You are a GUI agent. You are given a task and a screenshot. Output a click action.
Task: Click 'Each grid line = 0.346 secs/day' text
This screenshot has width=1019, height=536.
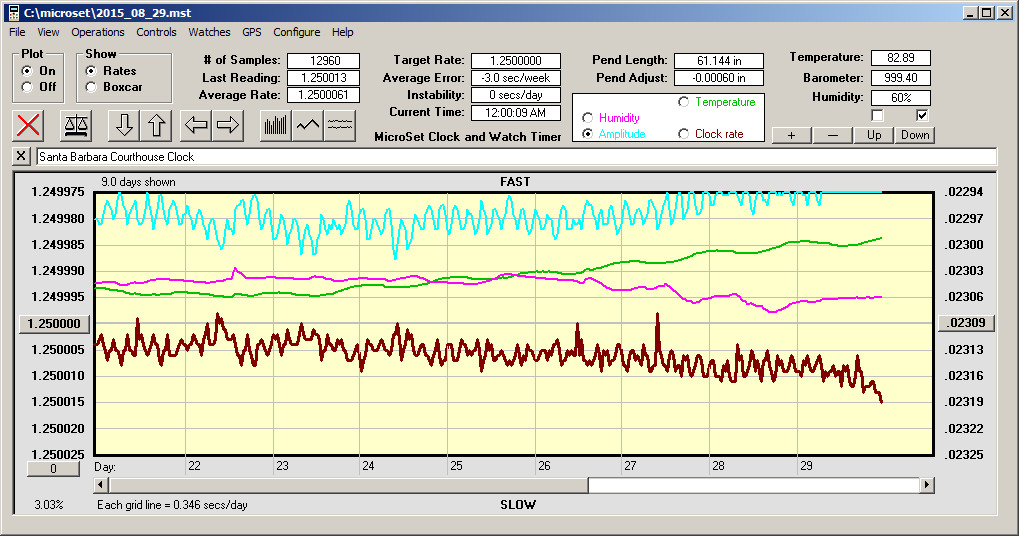click(x=172, y=505)
